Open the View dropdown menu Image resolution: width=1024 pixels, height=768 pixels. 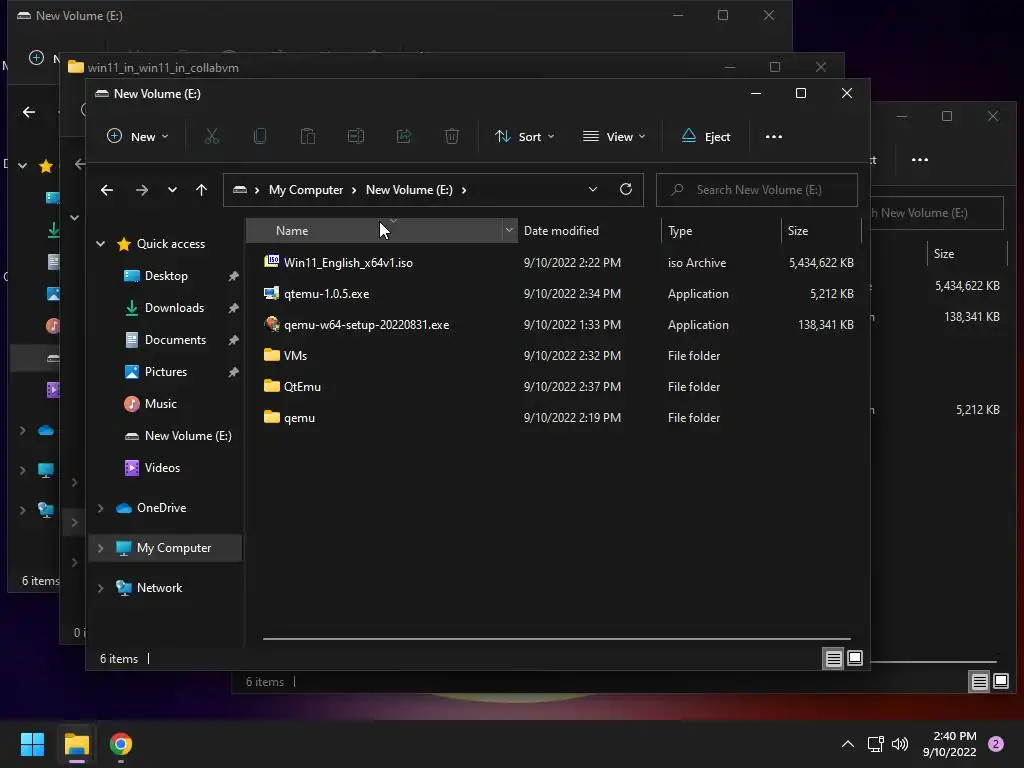[x=614, y=136]
